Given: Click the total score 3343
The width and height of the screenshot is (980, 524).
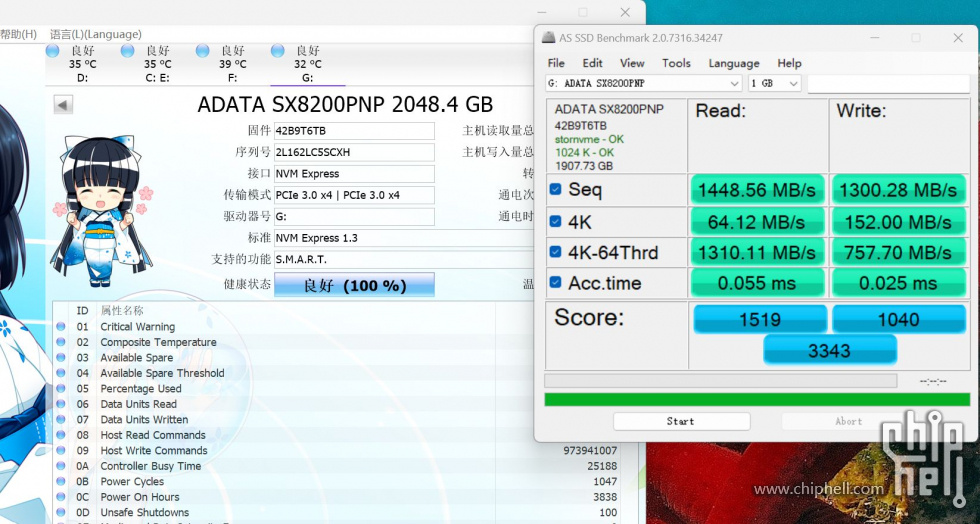Looking at the screenshot, I should [829, 350].
